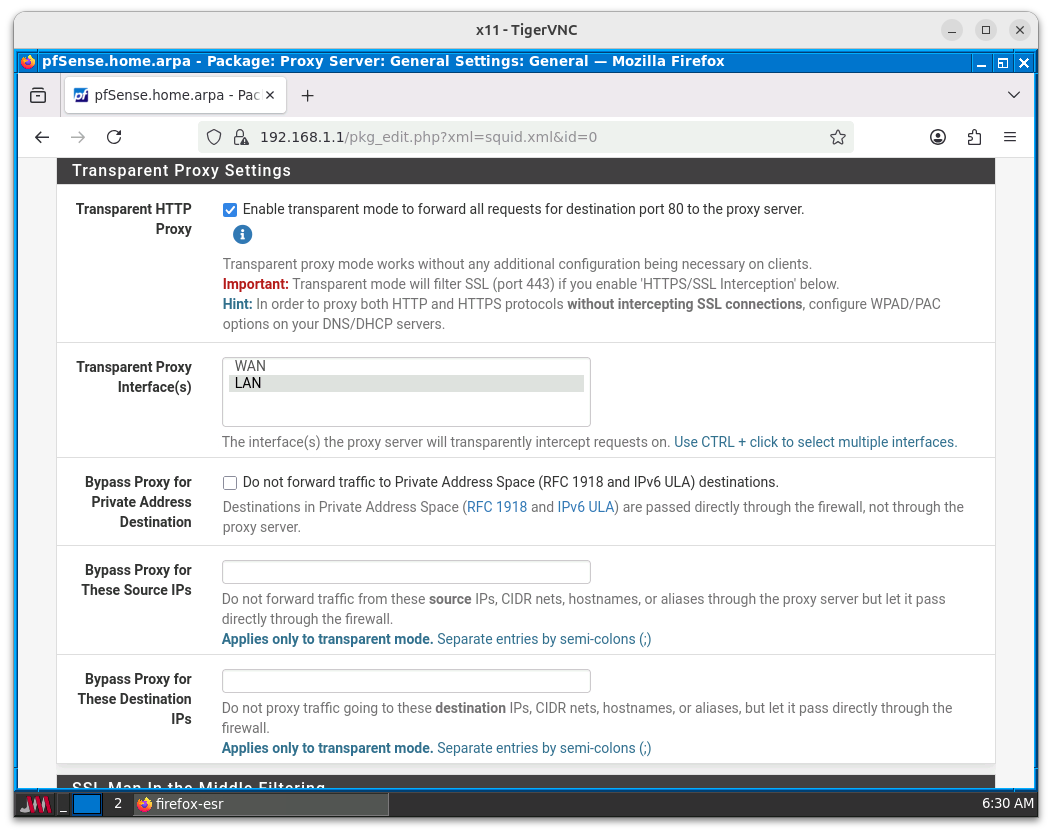Bookmark this page with the star icon
This screenshot has width=1052, height=834.
(838, 137)
